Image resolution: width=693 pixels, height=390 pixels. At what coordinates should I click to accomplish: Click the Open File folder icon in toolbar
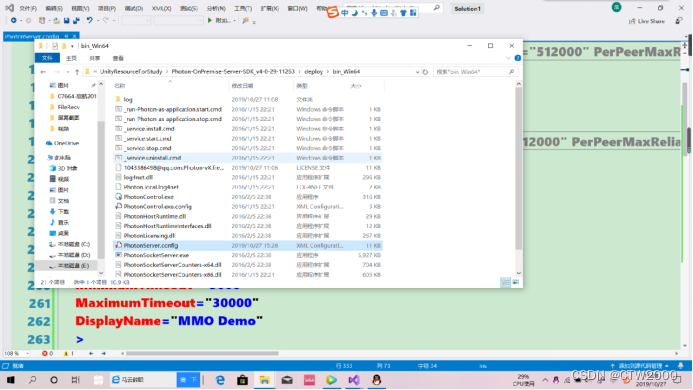[x=57, y=20]
